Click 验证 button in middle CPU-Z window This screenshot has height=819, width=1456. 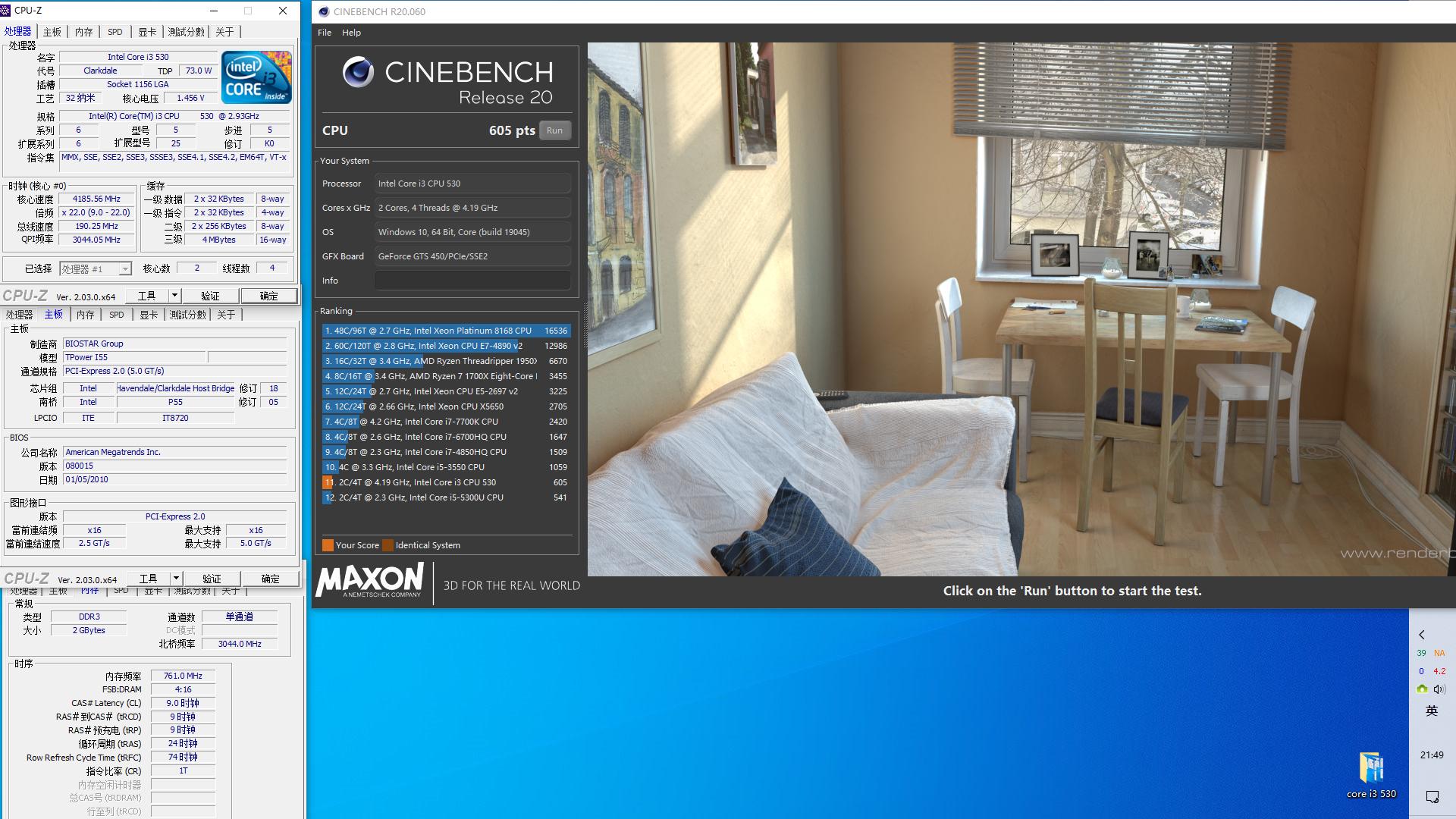point(212,579)
